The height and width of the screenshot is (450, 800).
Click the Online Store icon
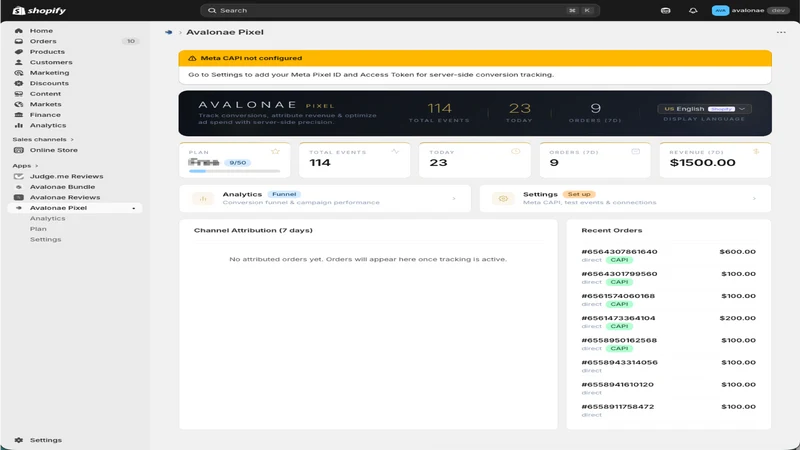click(19, 150)
